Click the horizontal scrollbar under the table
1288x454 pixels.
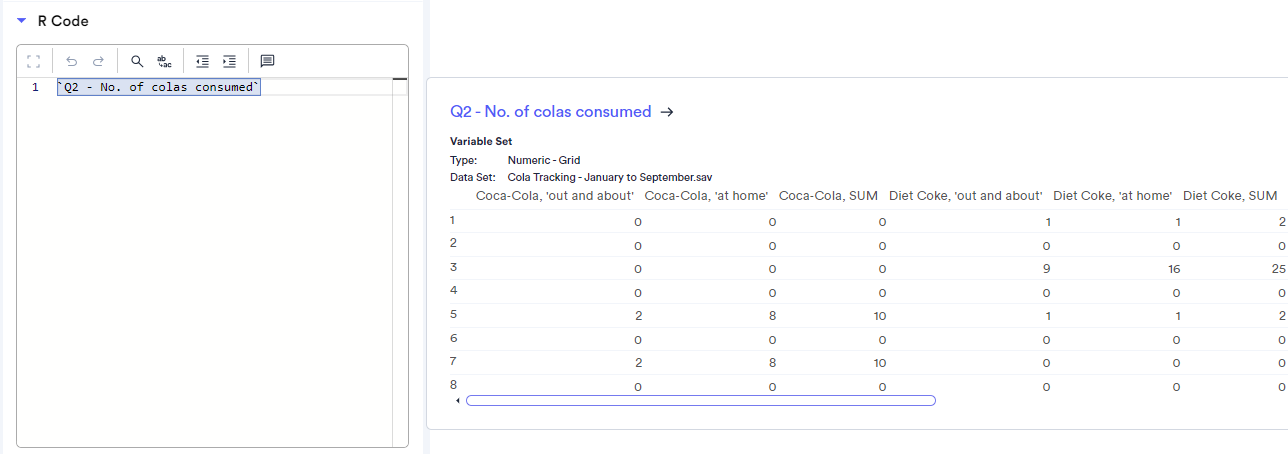coord(700,401)
